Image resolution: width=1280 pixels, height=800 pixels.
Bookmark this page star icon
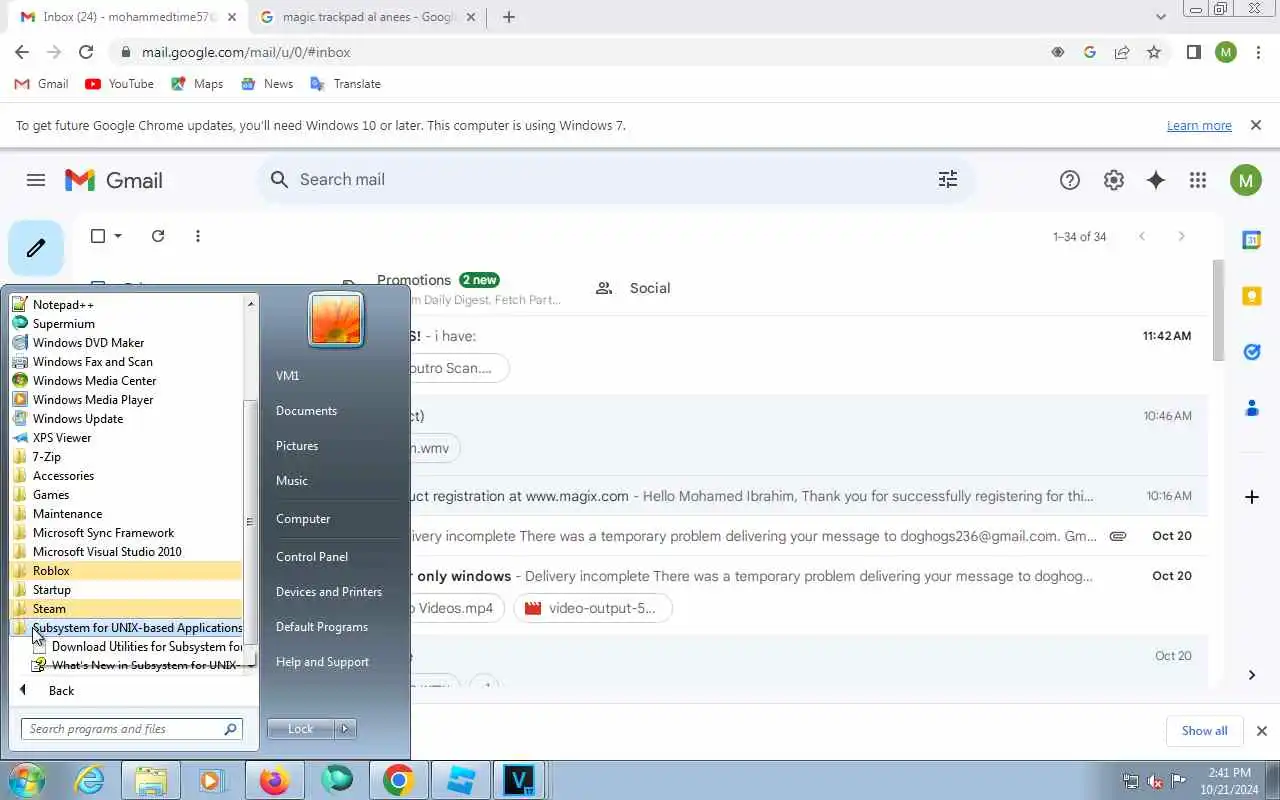click(1154, 52)
